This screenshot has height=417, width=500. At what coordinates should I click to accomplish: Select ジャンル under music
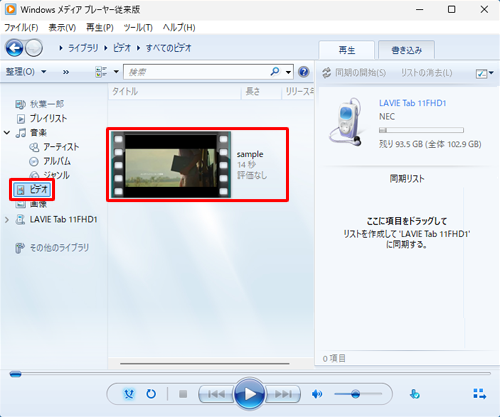pos(49,175)
